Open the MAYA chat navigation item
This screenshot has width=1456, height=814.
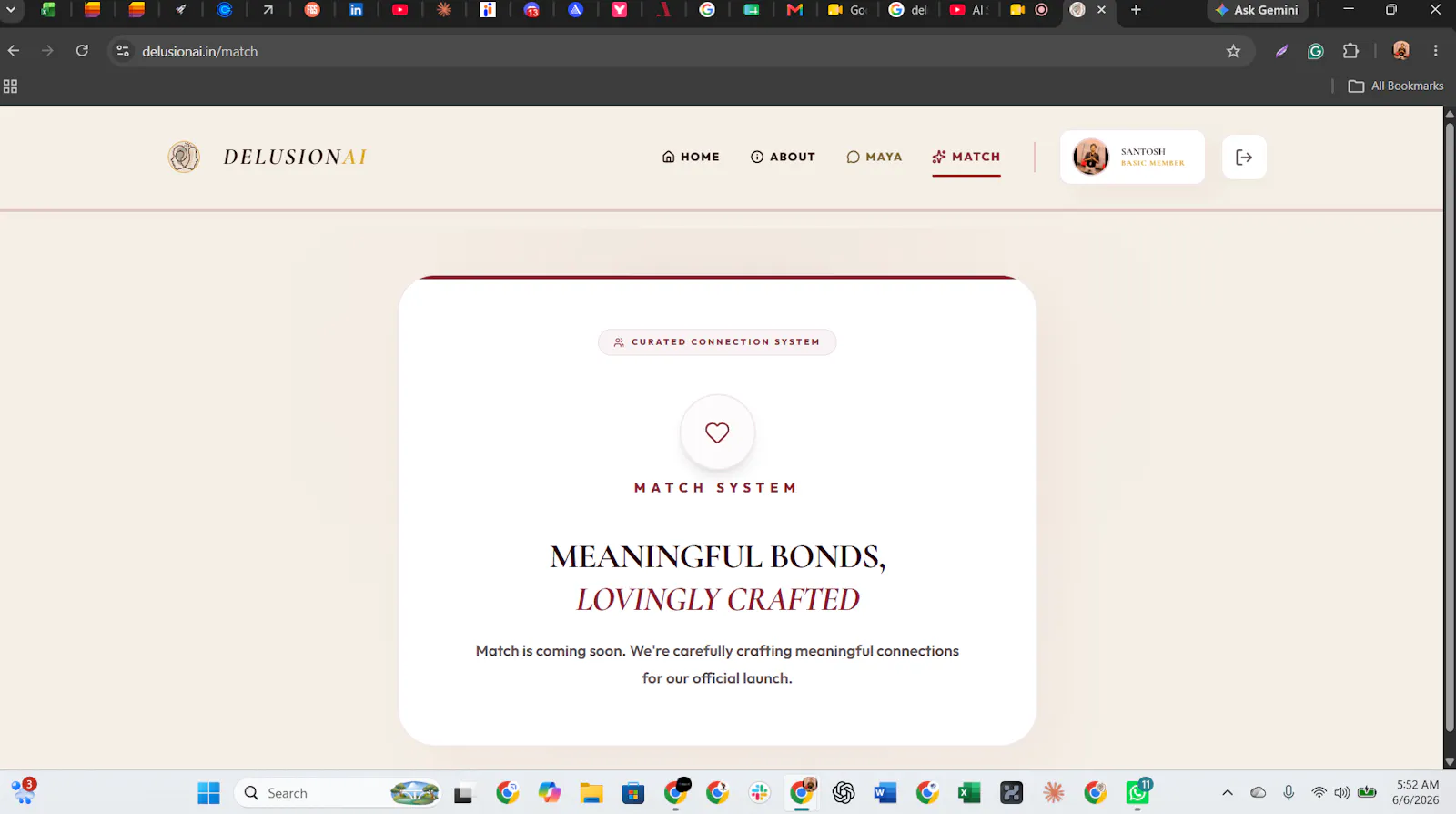click(x=875, y=157)
